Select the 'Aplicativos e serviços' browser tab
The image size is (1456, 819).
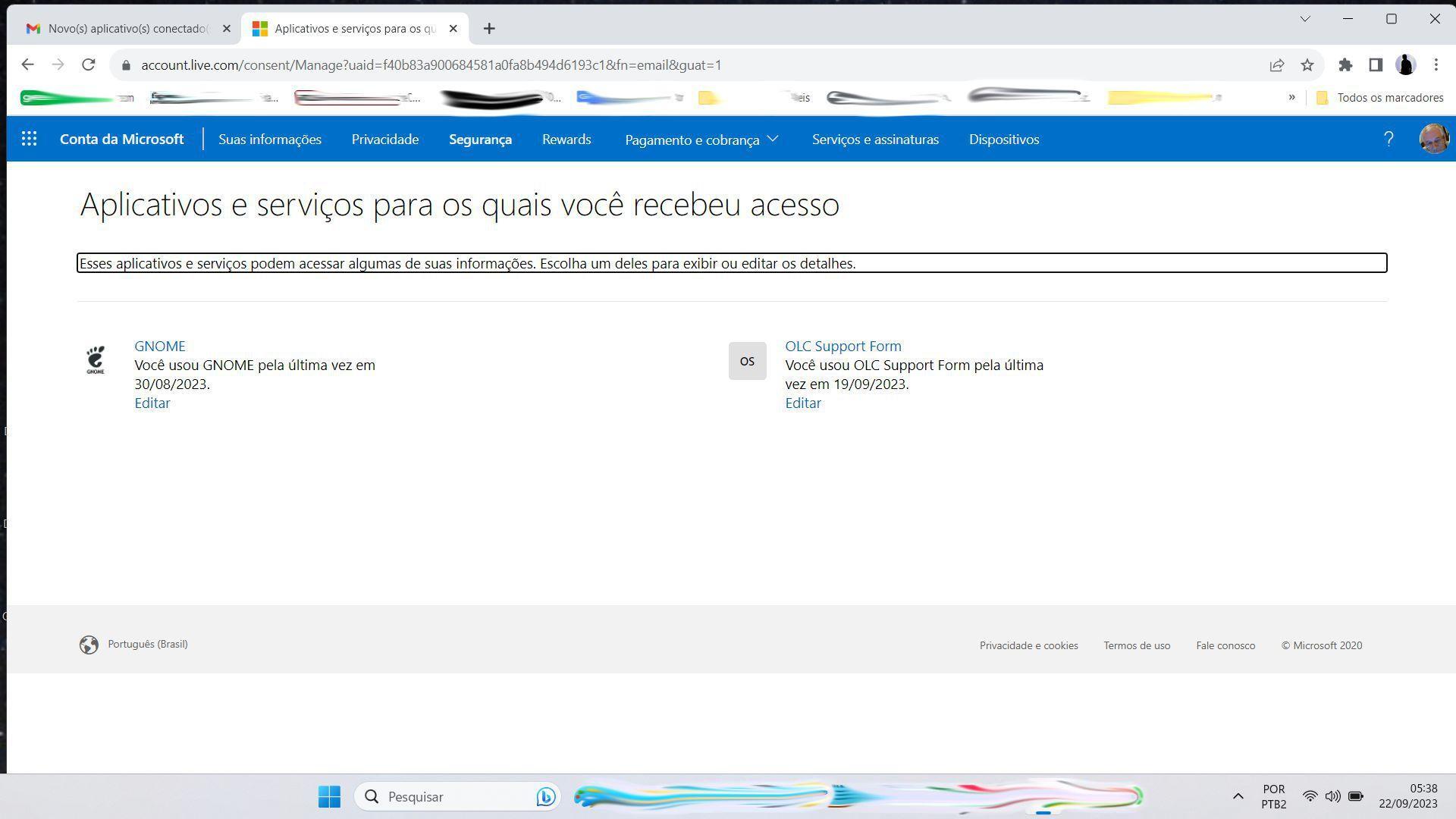point(355,29)
